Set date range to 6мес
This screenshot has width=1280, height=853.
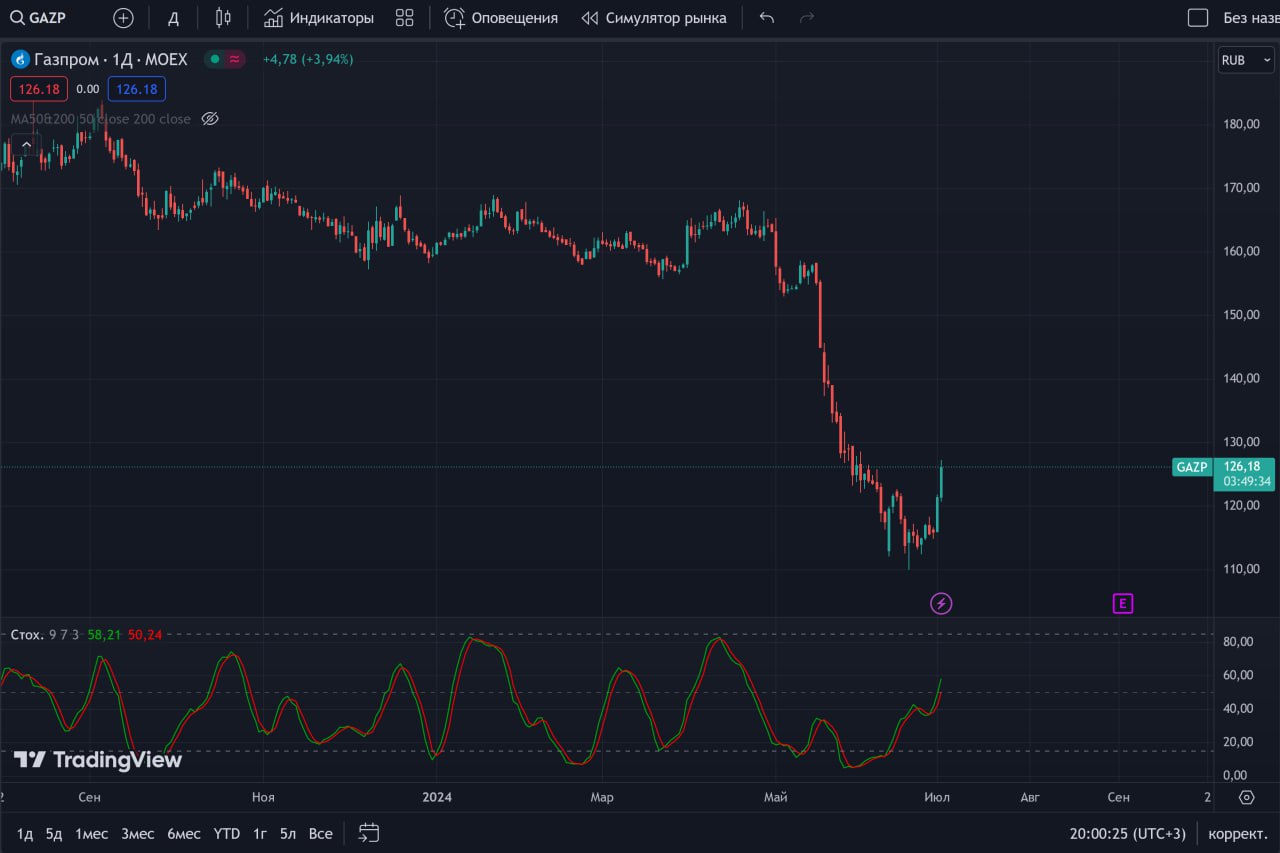click(184, 833)
